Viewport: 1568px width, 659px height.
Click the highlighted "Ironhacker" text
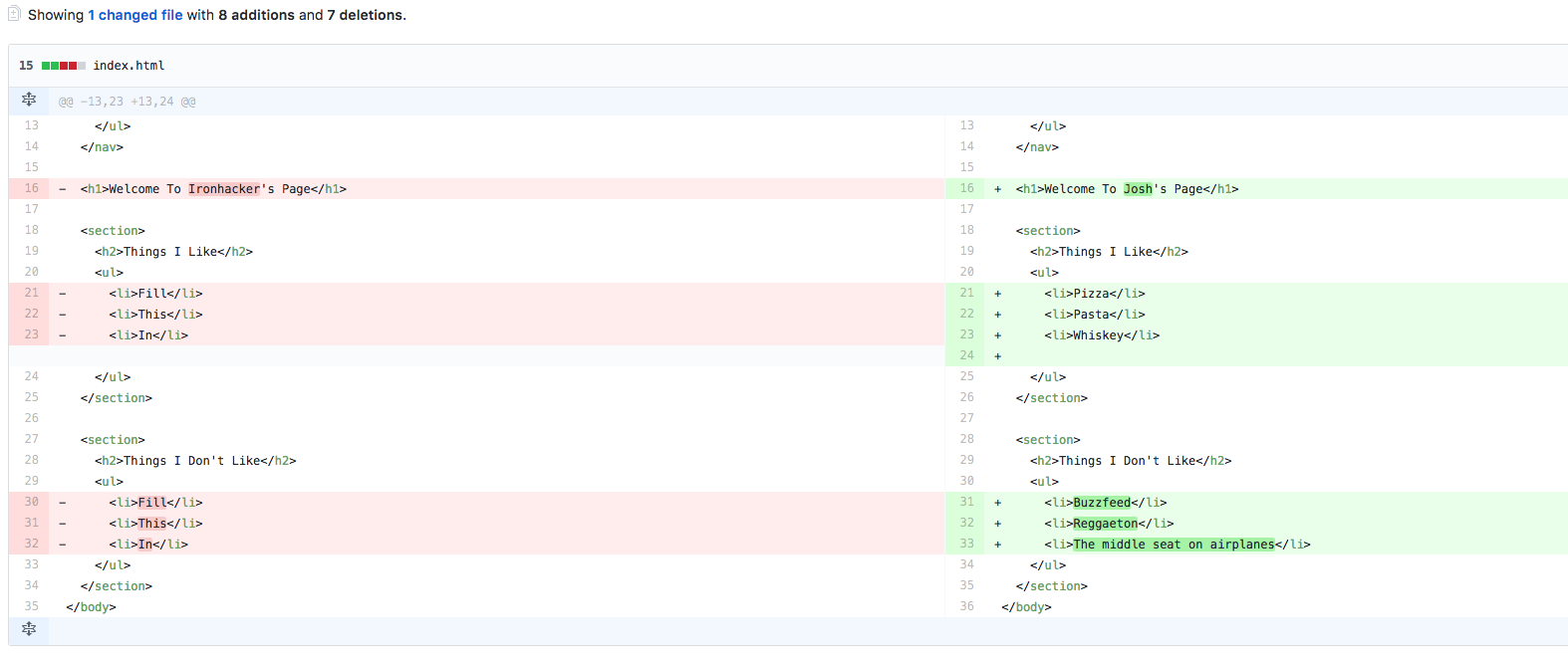tap(224, 189)
